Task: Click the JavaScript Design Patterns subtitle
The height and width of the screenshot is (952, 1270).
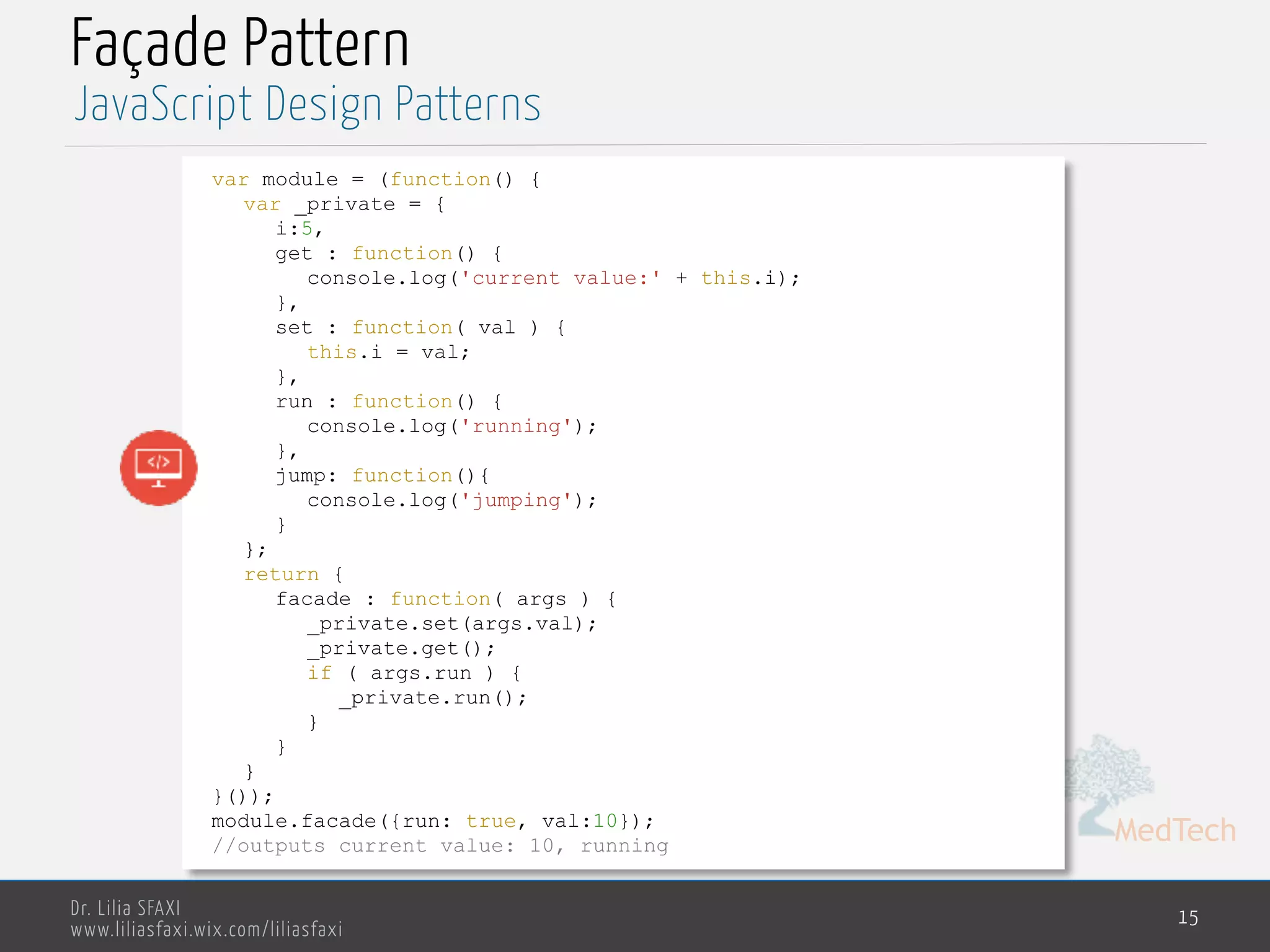Action: 308,104
